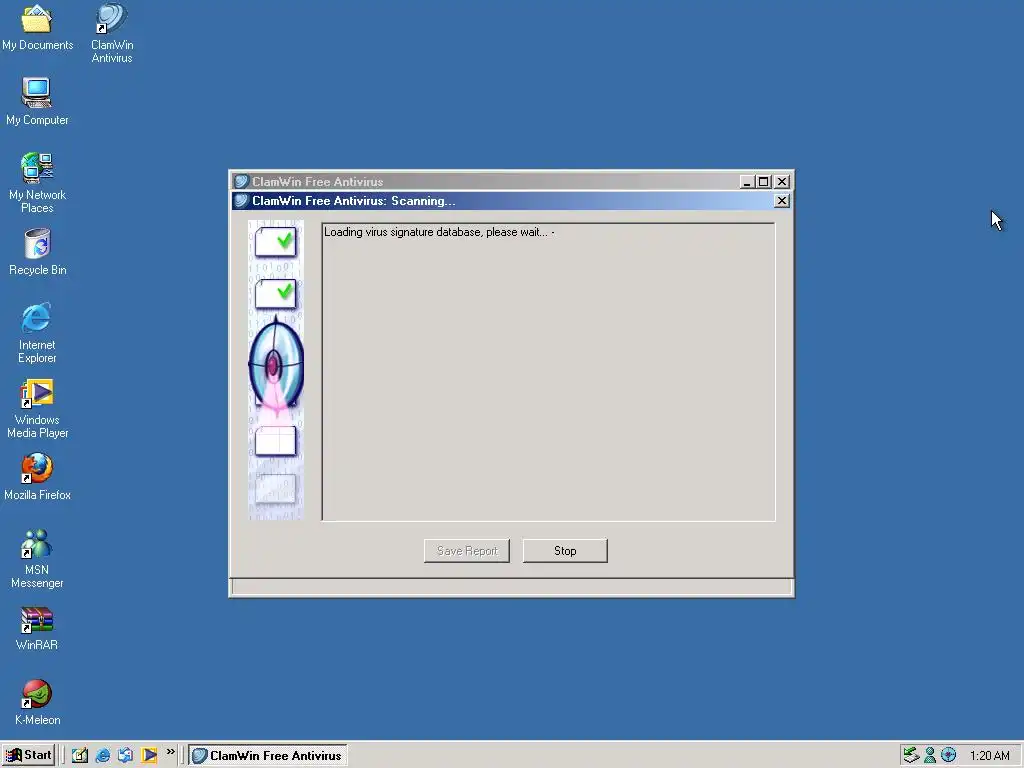Launch Internet Explorer from quick launch

[x=103, y=755]
